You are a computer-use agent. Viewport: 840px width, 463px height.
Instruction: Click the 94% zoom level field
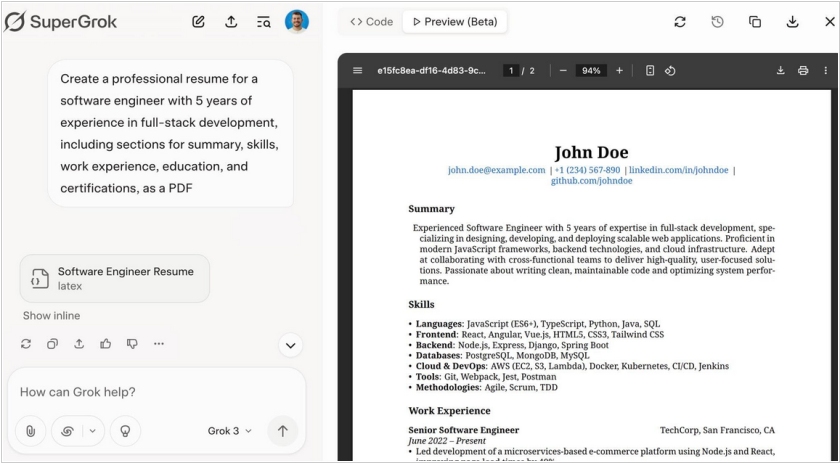[x=591, y=71]
